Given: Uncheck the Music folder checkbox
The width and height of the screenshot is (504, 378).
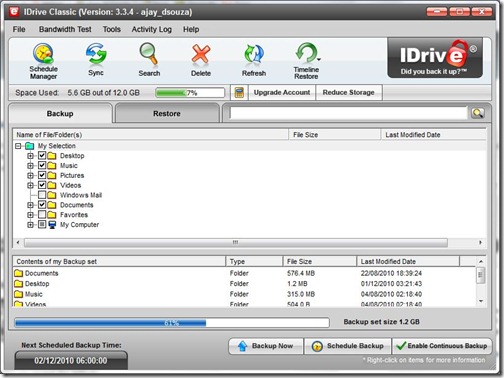Looking at the screenshot, I should point(42,165).
